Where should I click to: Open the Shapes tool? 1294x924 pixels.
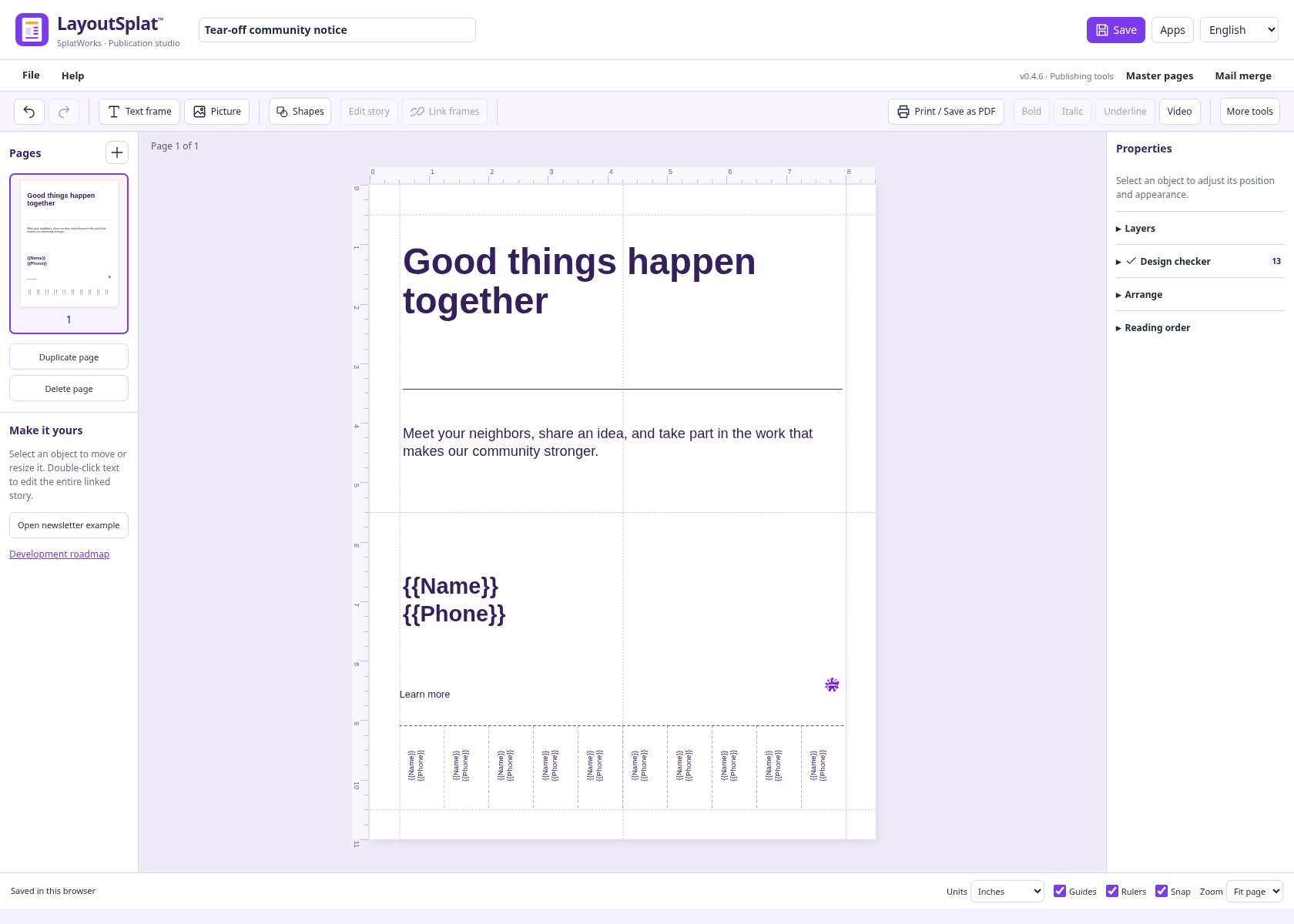tap(300, 112)
